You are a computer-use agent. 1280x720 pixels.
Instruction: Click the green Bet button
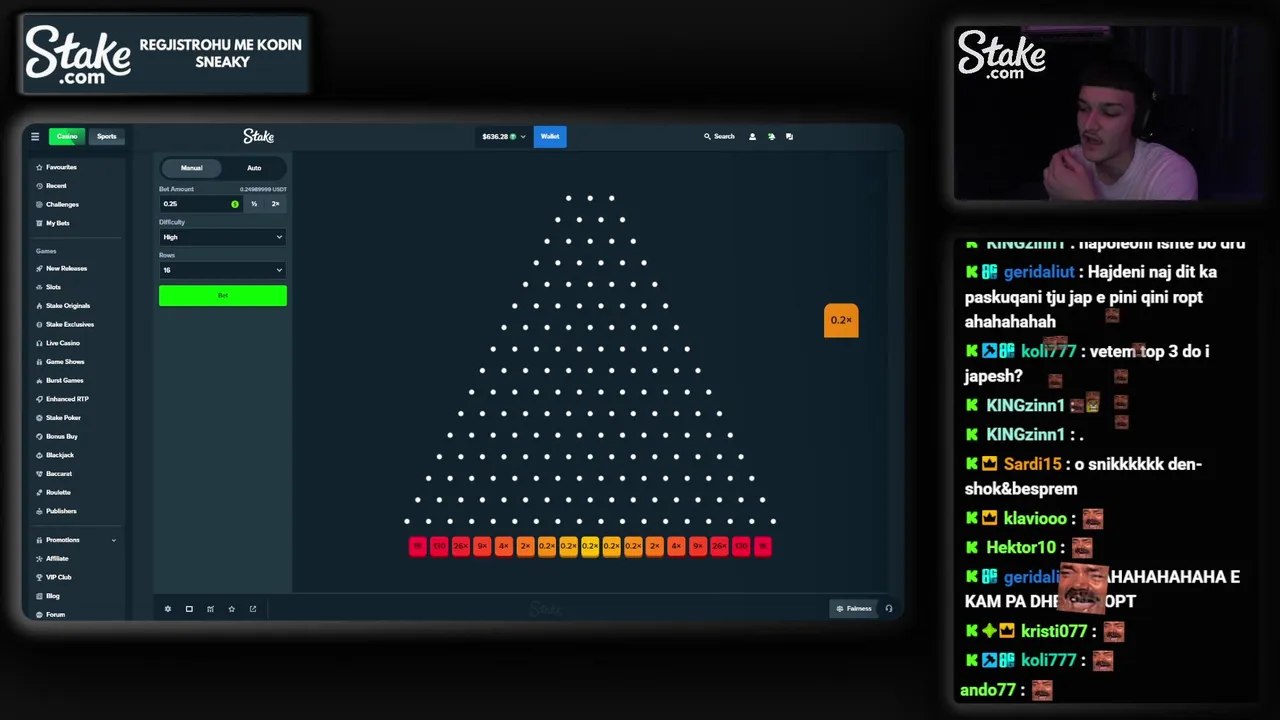[222, 295]
